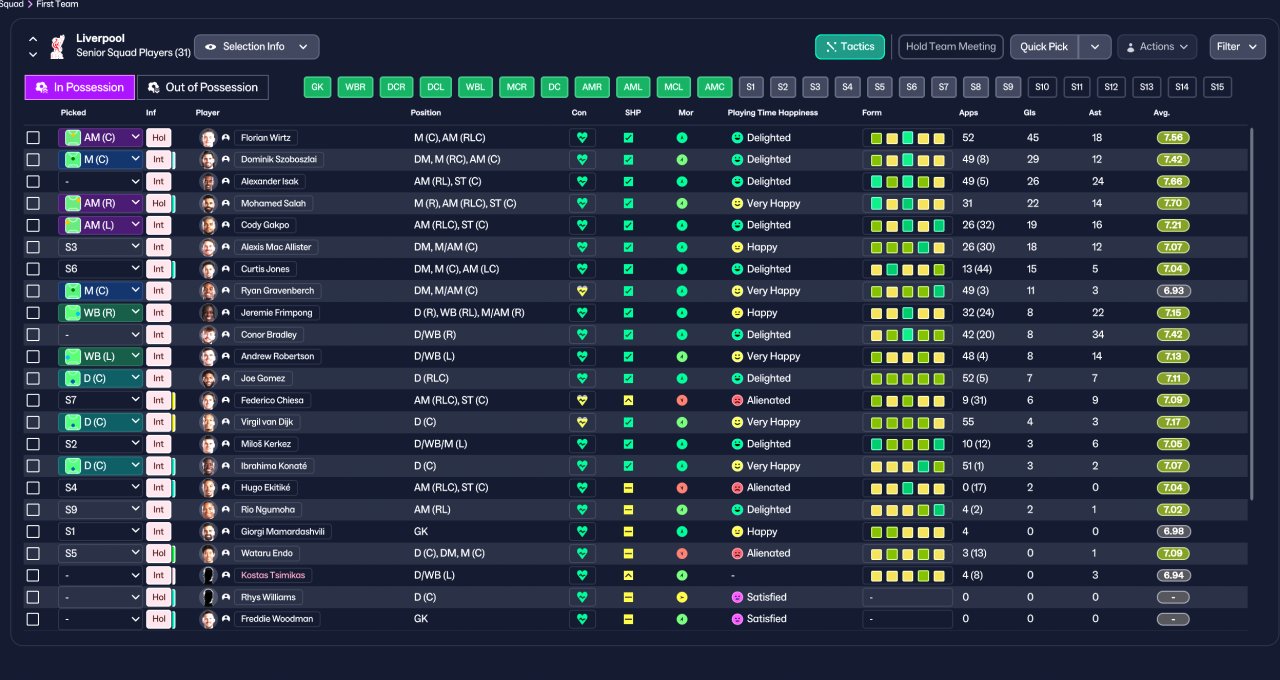Tick the checkbox for Virgil van Dijk
Image resolution: width=1280 pixels, height=680 pixels.
point(33,422)
